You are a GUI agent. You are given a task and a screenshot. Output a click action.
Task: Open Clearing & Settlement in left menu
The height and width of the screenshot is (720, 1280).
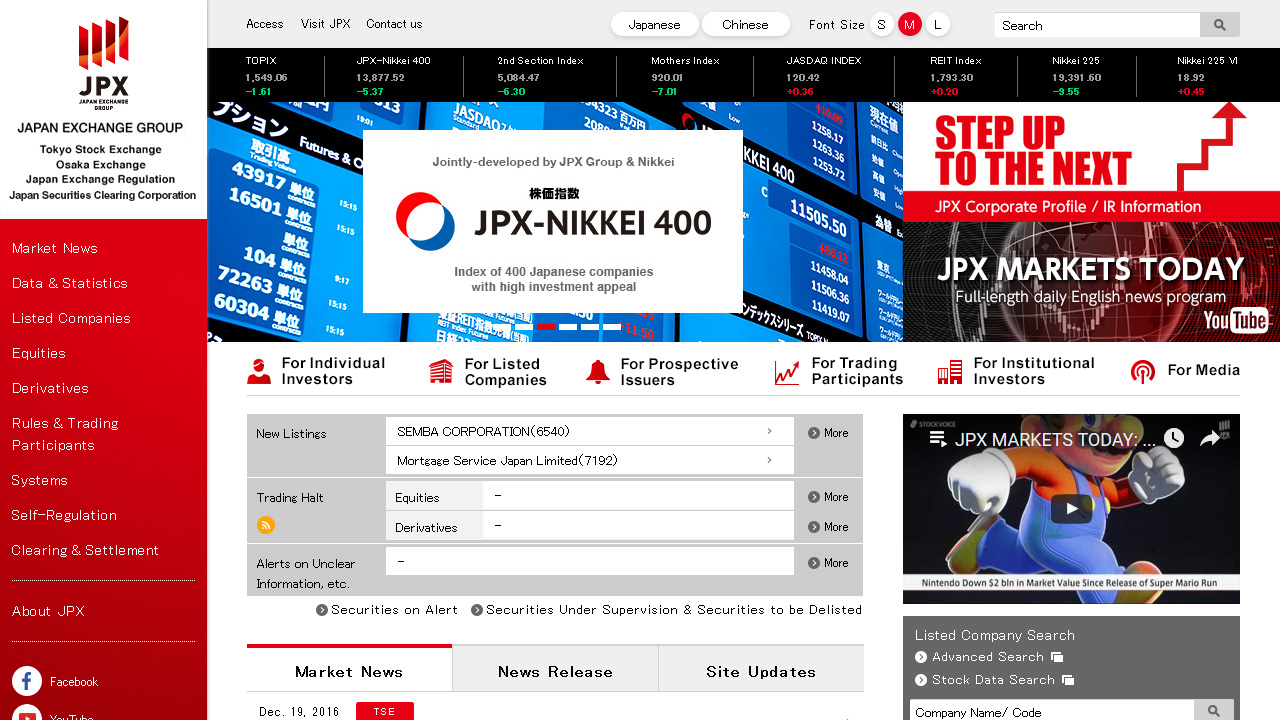[x=85, y=550]
